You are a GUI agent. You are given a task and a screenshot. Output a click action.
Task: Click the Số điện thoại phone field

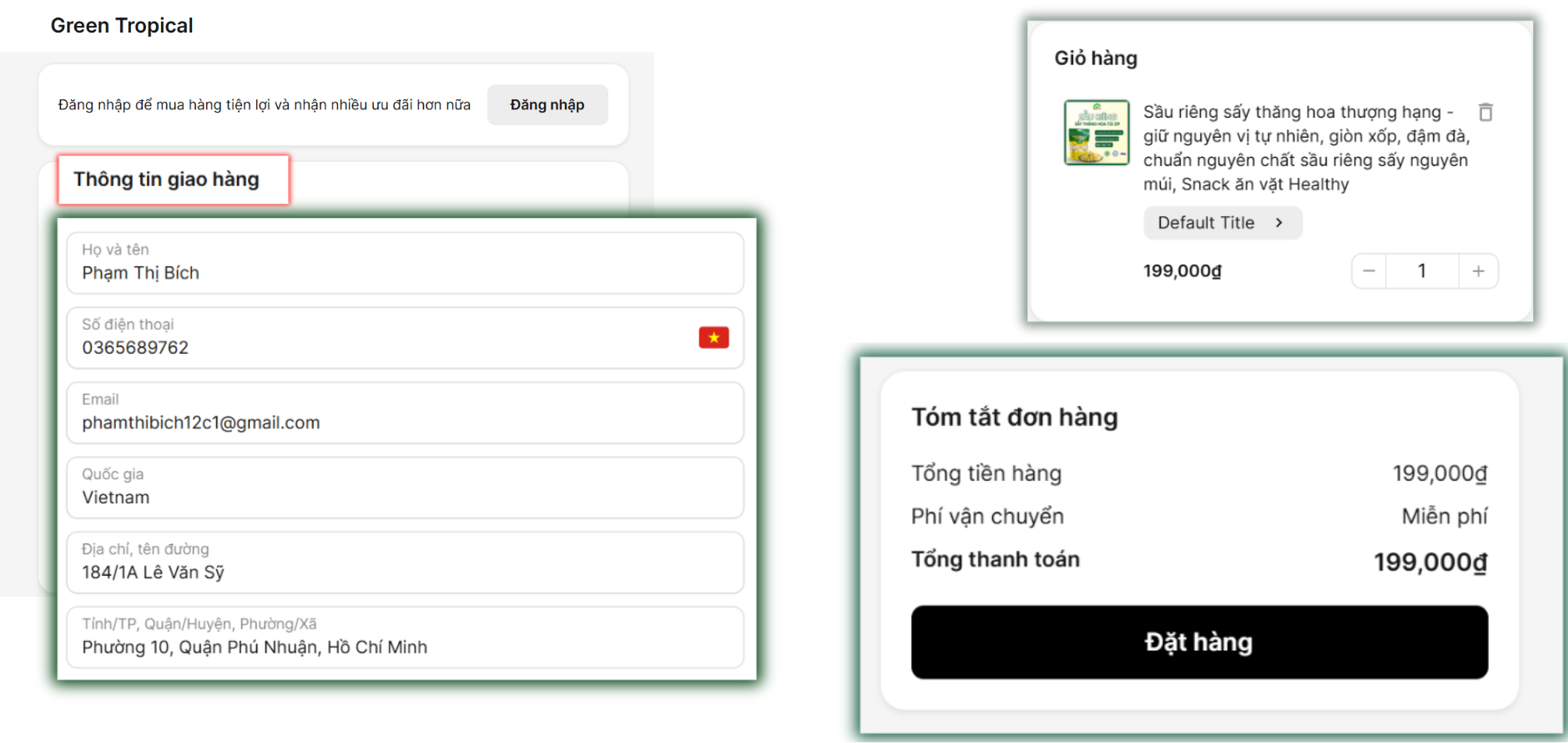tap(376, 338)
